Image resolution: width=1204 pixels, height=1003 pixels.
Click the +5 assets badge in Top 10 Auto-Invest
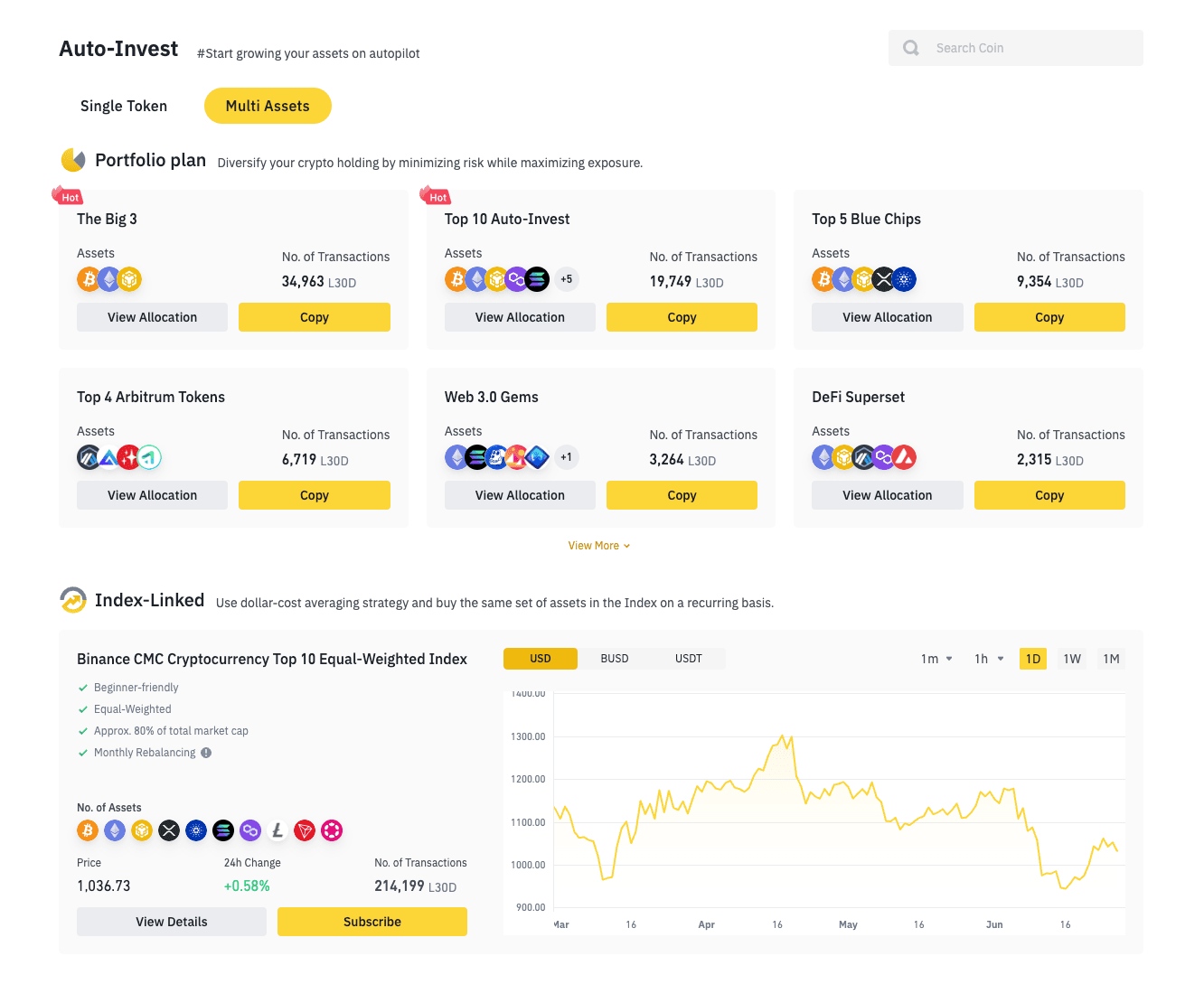567,279
